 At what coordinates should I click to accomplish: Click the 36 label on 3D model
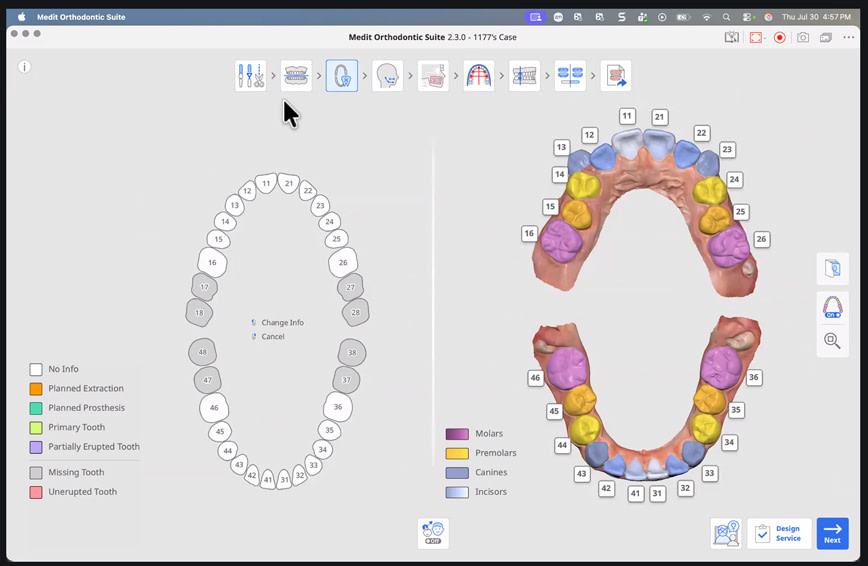(753, 377)
